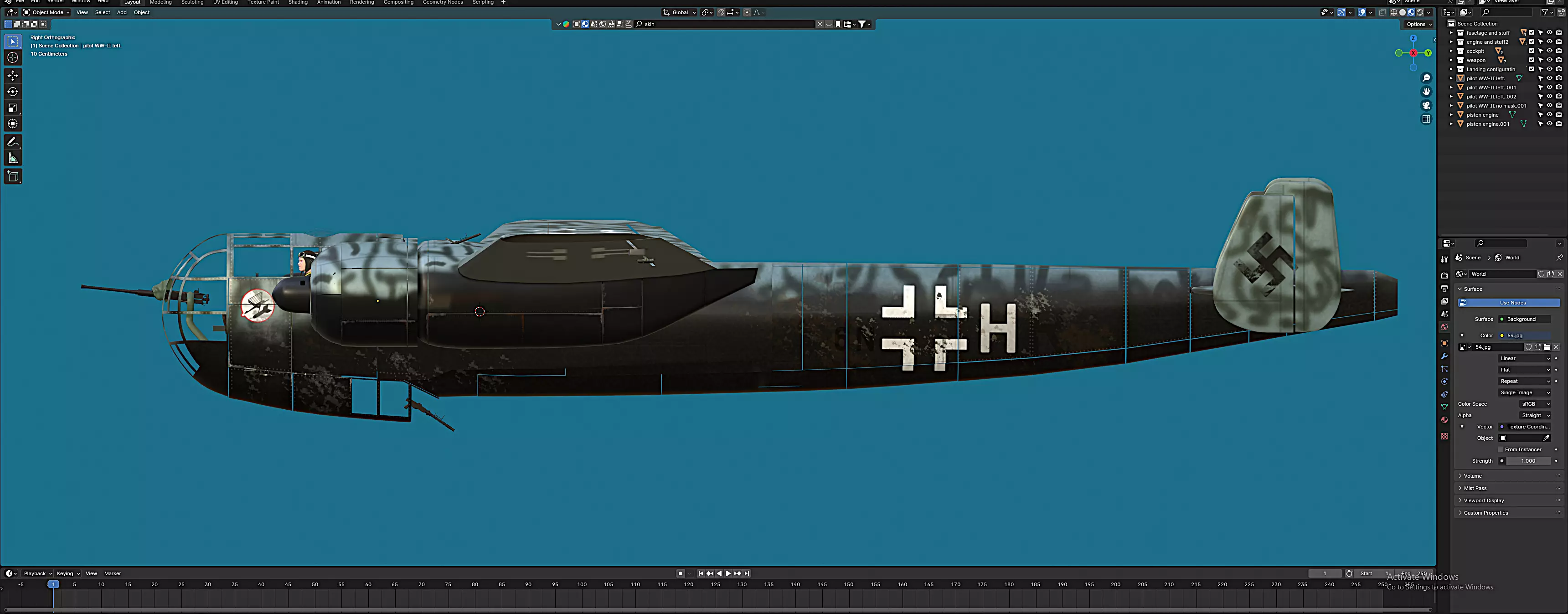
Task: Select the Annotate pencil tool
Action: pyautogui.click(x=13, y=142)
